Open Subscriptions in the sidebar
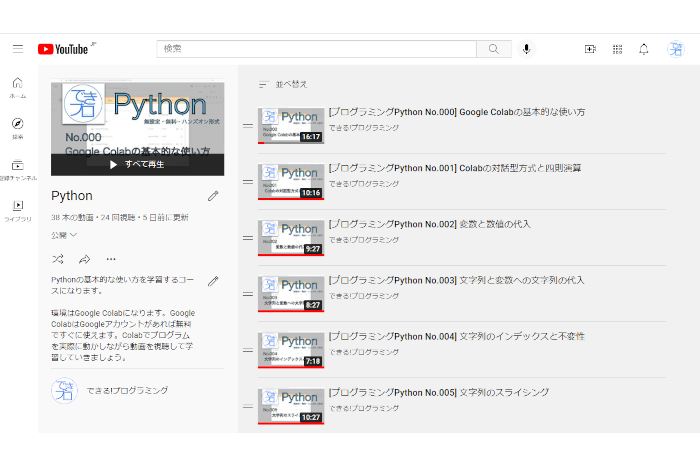 (x=18, y=170)
